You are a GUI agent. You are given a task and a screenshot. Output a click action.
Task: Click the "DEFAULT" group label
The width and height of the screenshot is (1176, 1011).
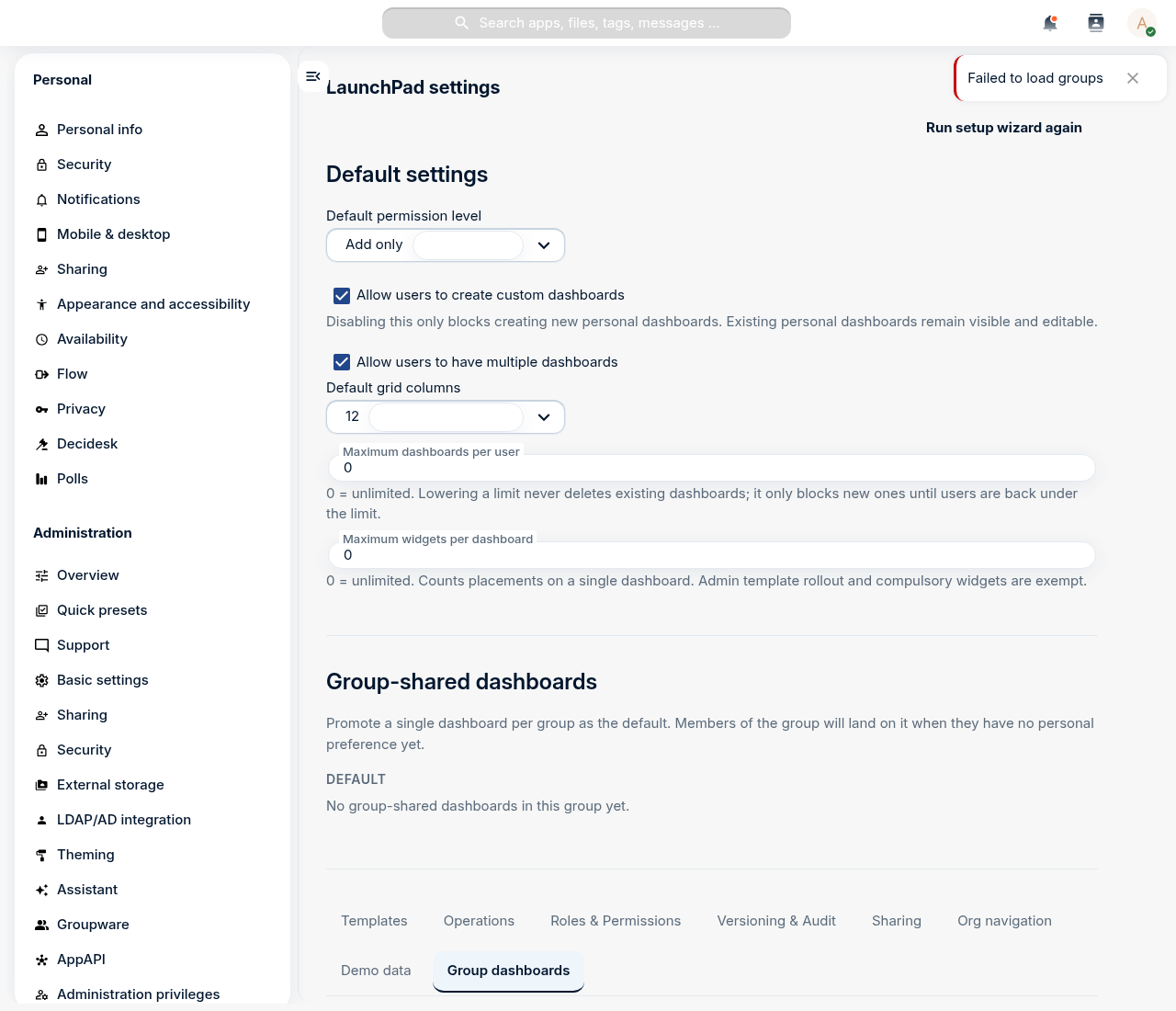point(356,779)
